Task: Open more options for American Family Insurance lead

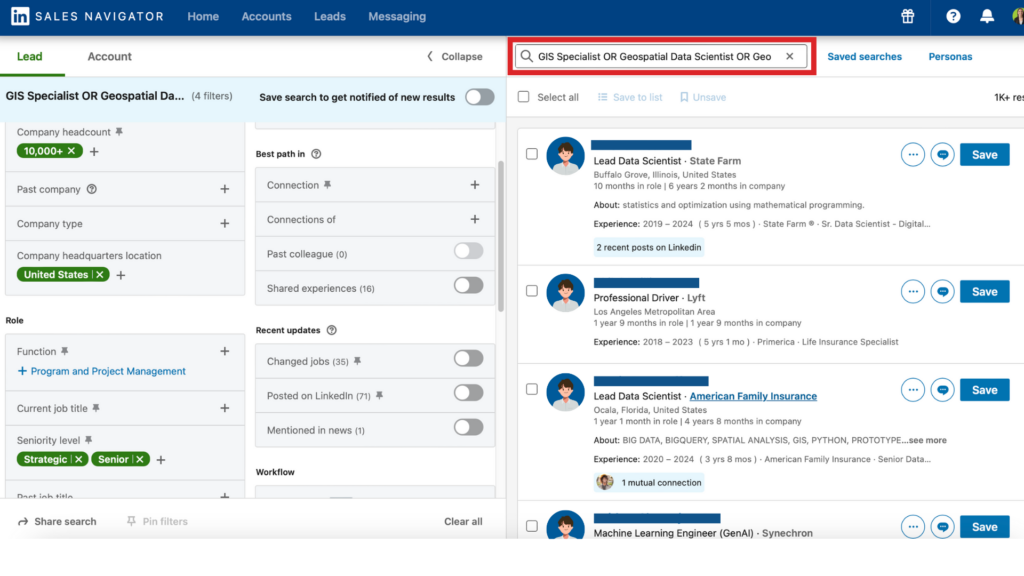Action: (912, 390)
